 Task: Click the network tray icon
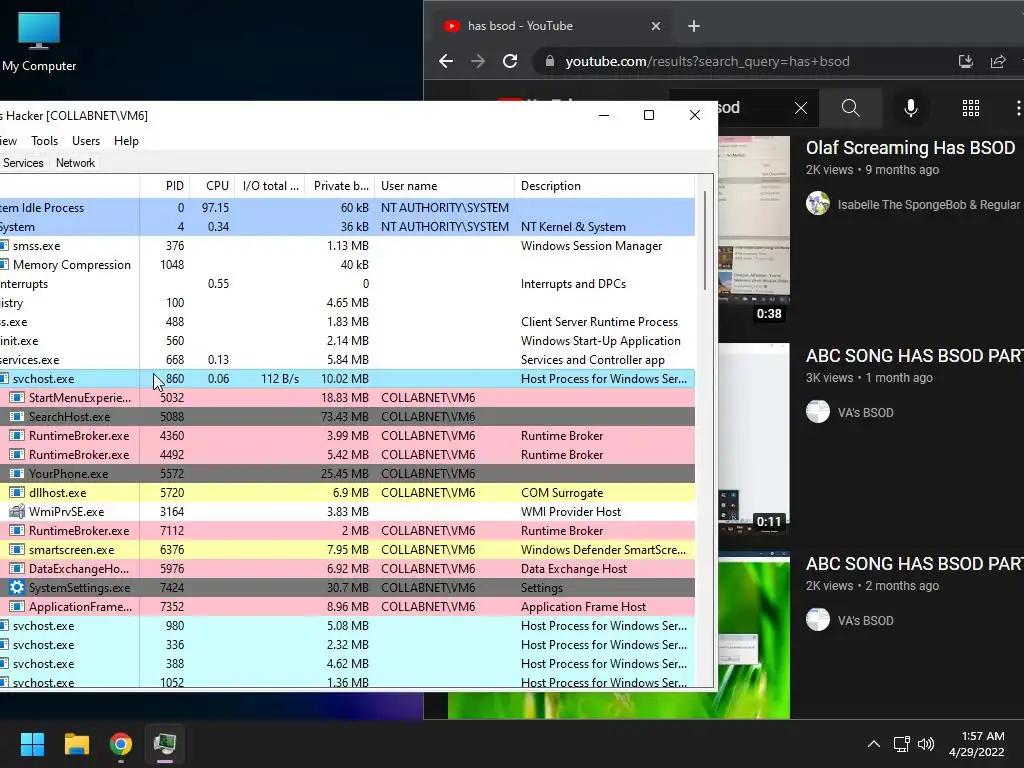[x=901, y=744]
